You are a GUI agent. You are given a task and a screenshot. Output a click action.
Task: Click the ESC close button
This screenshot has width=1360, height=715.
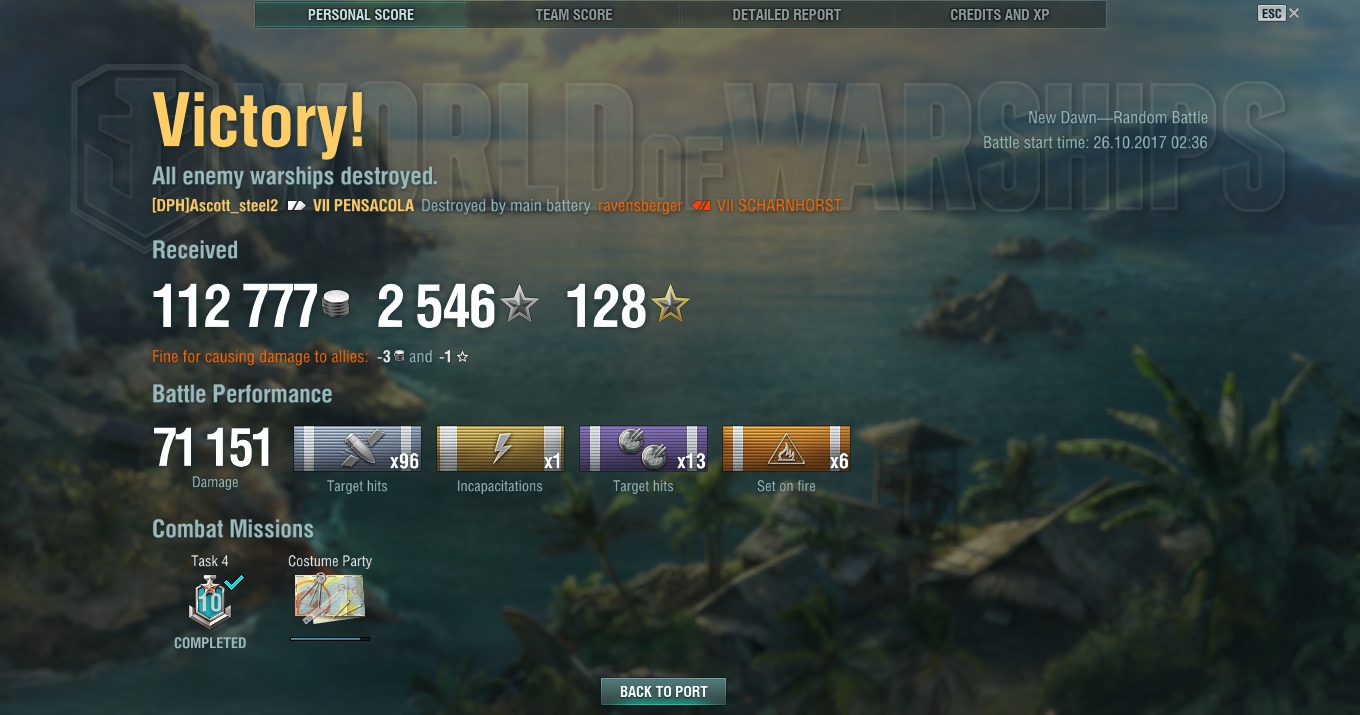coord(1279,14)
